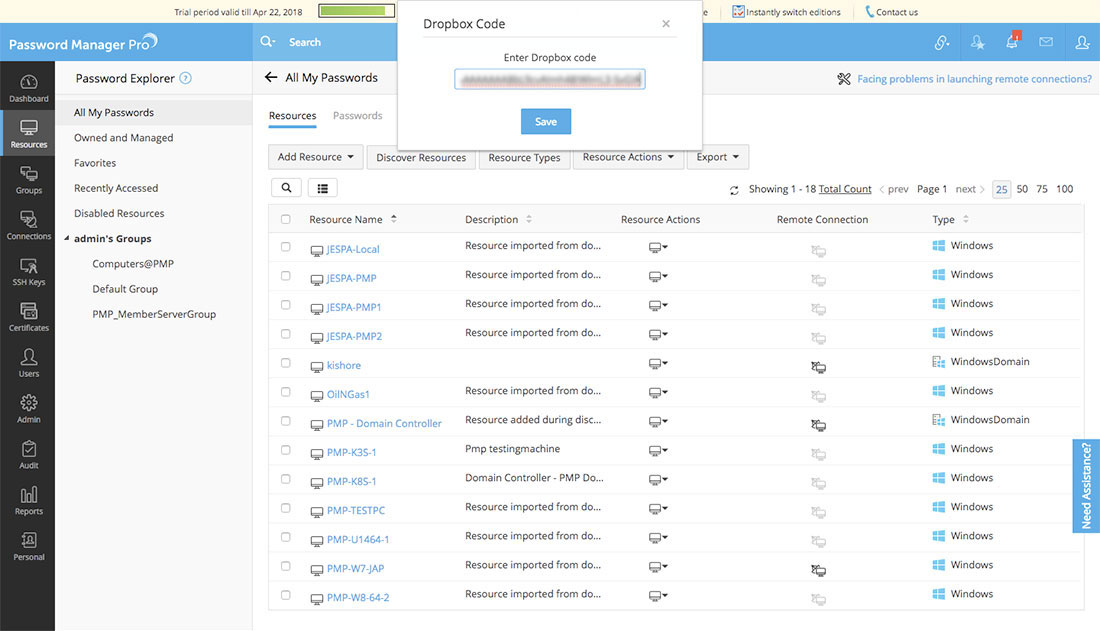Screen dimensions: 1100x631
Task: Open the Audit section
Action: tap(28, 455)
